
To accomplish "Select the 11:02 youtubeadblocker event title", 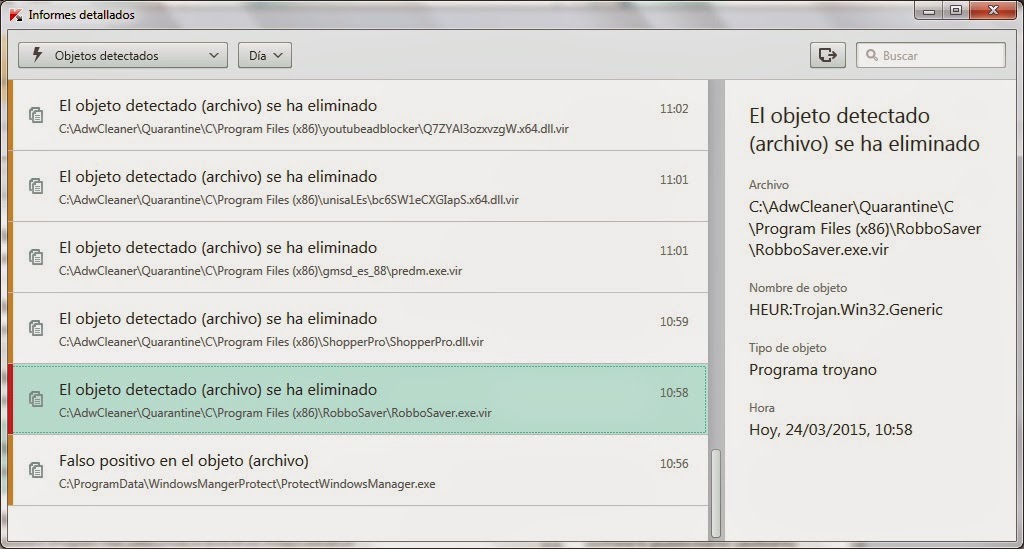I will [218, 106].
